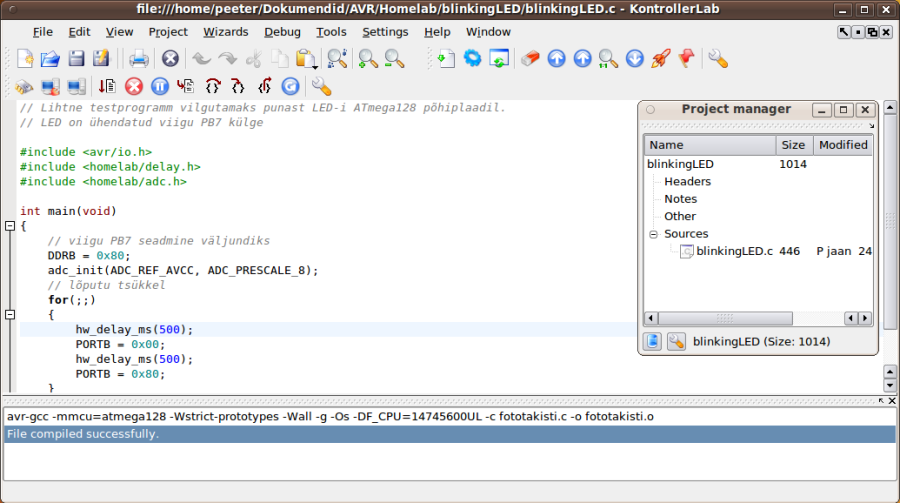Collapse the main function code fold

[10, 226]
